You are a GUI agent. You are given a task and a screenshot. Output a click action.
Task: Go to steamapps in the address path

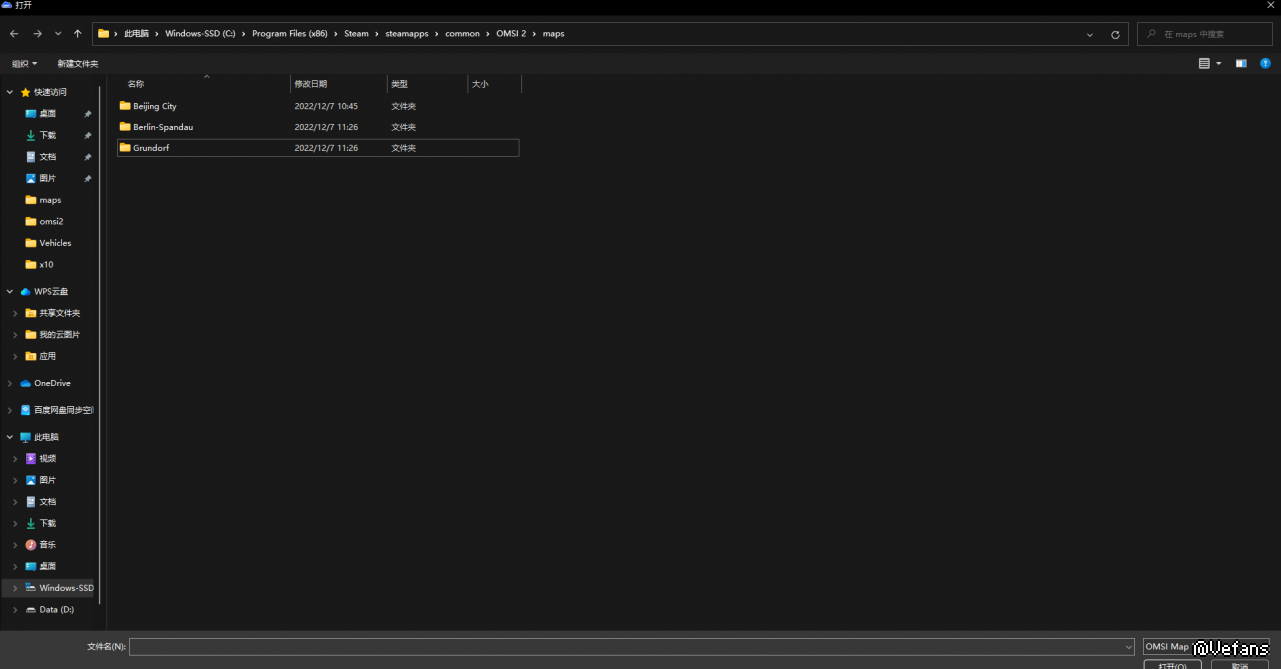coord(407,34)
